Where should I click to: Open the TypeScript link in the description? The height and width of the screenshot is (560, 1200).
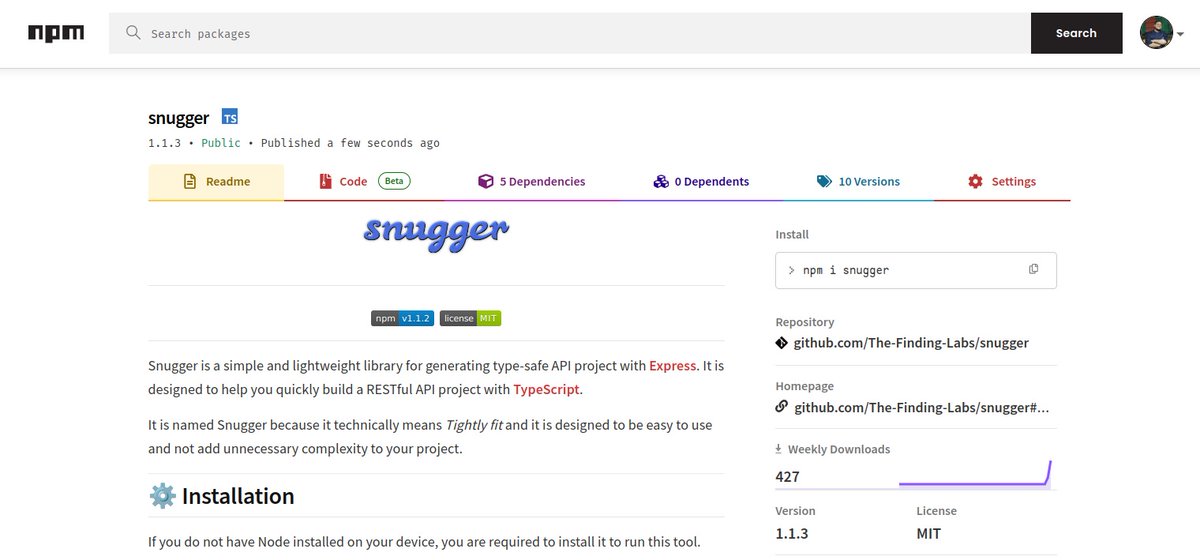(x=546, y=390)
